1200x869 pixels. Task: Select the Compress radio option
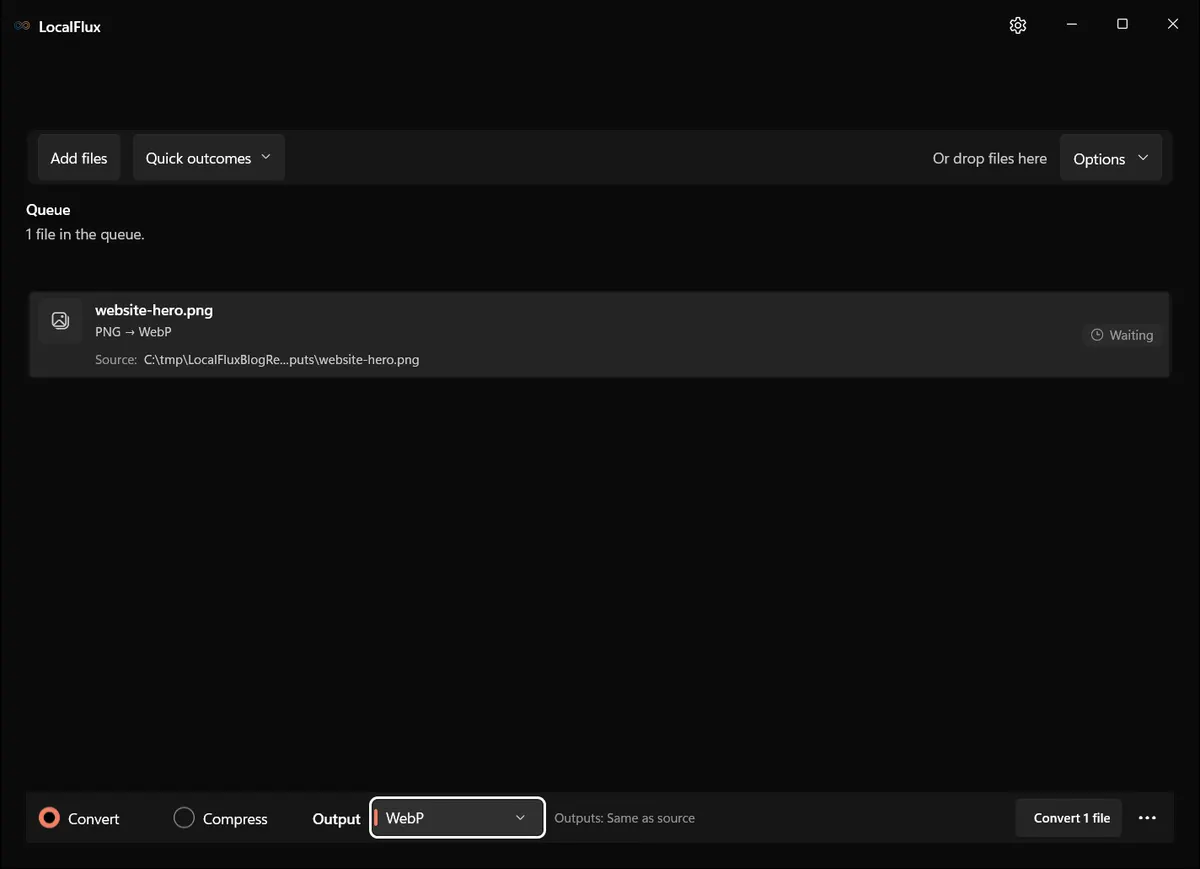click(x=221, y=818)
